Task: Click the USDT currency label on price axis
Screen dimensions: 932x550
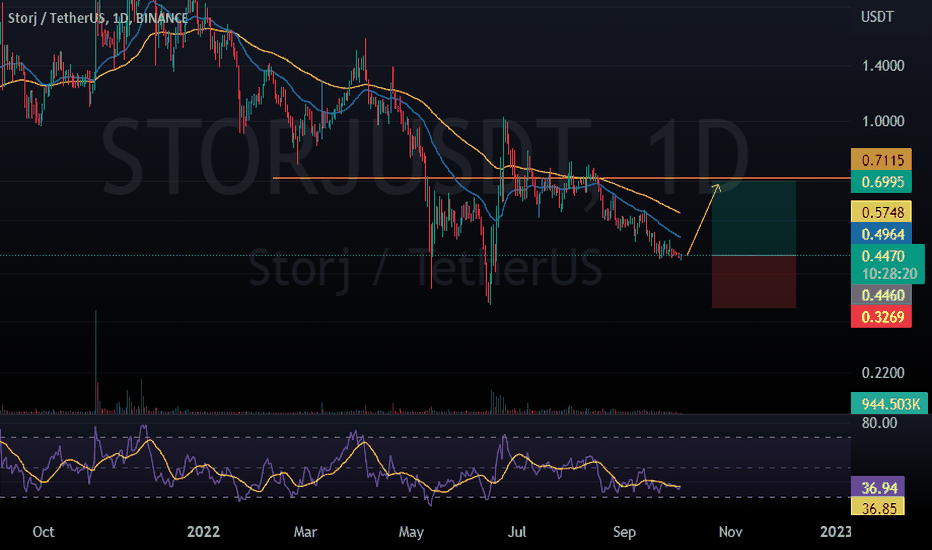Action: pos(877,17)
